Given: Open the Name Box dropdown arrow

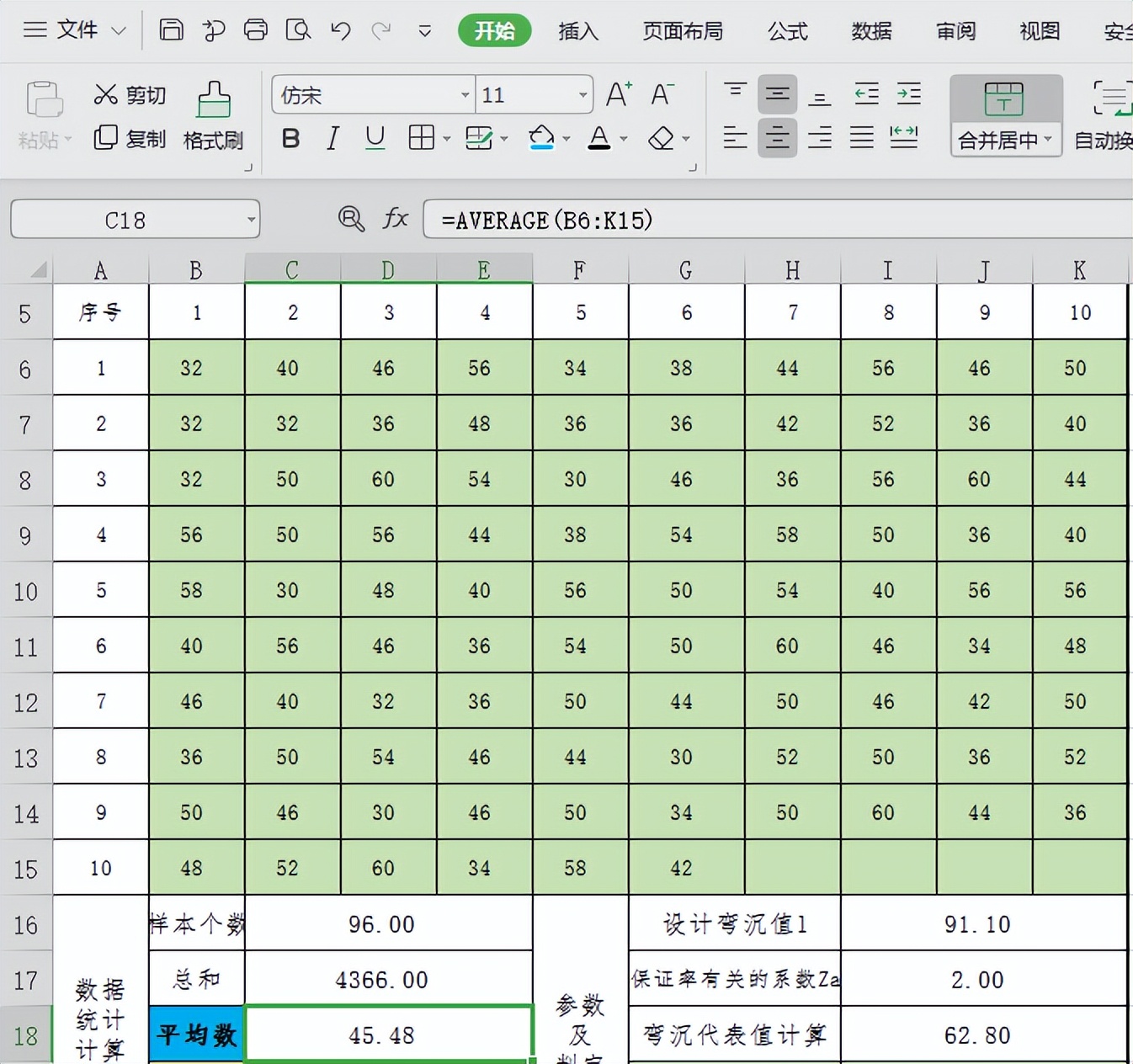Looking at the screenshot, I should [x=251, y=221].
